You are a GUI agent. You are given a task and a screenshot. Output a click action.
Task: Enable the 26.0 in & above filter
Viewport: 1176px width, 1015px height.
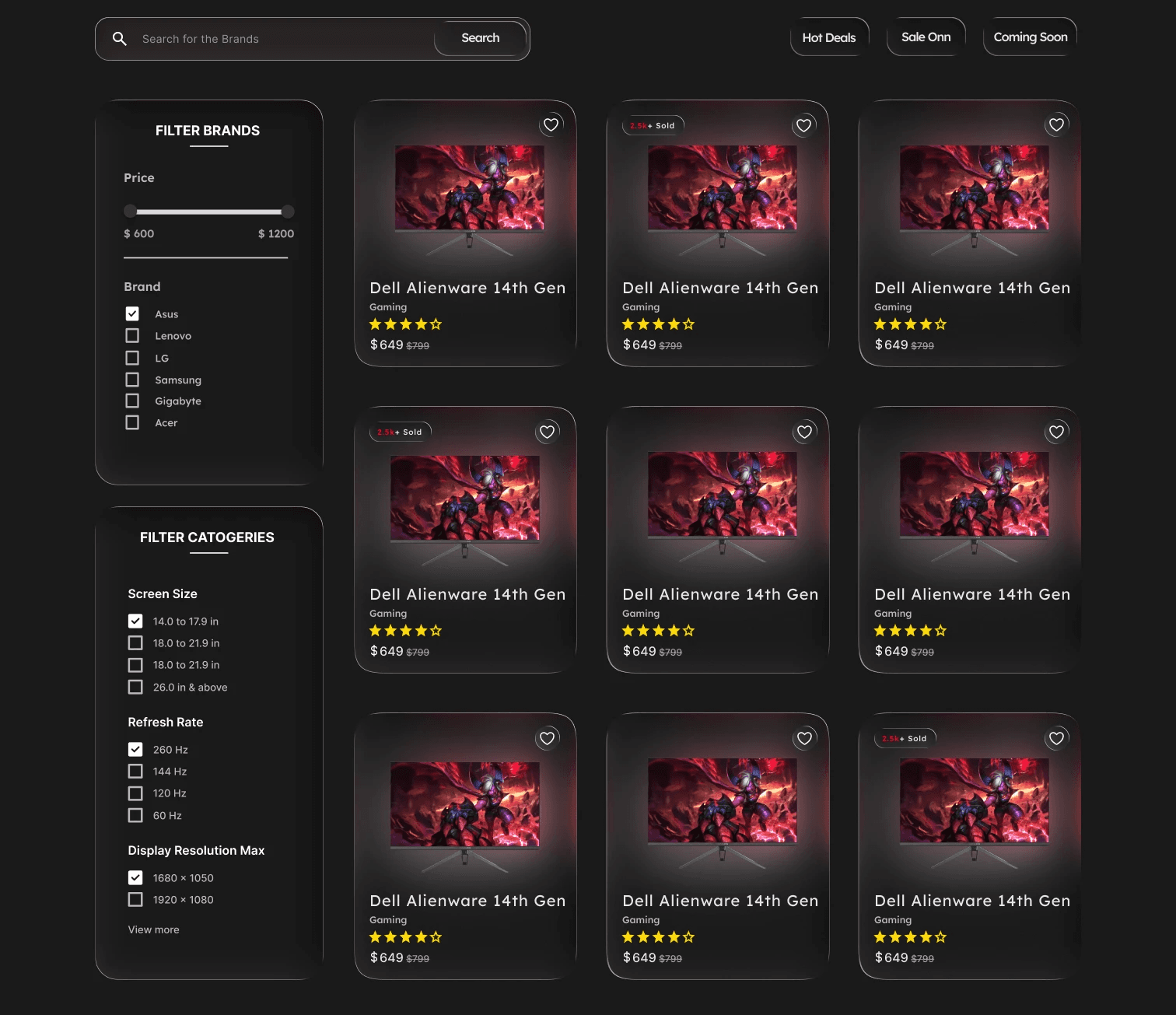coord(135,687)
